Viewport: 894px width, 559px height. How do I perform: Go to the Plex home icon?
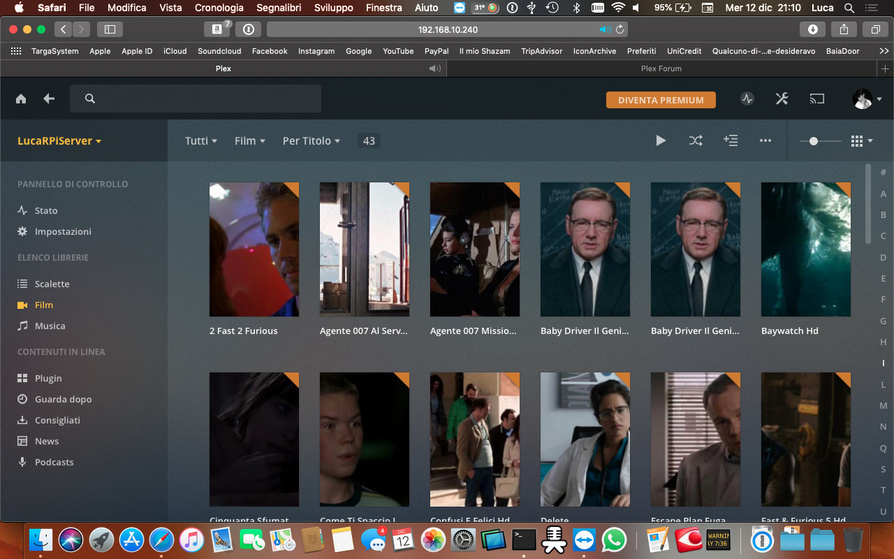point(21,99)
